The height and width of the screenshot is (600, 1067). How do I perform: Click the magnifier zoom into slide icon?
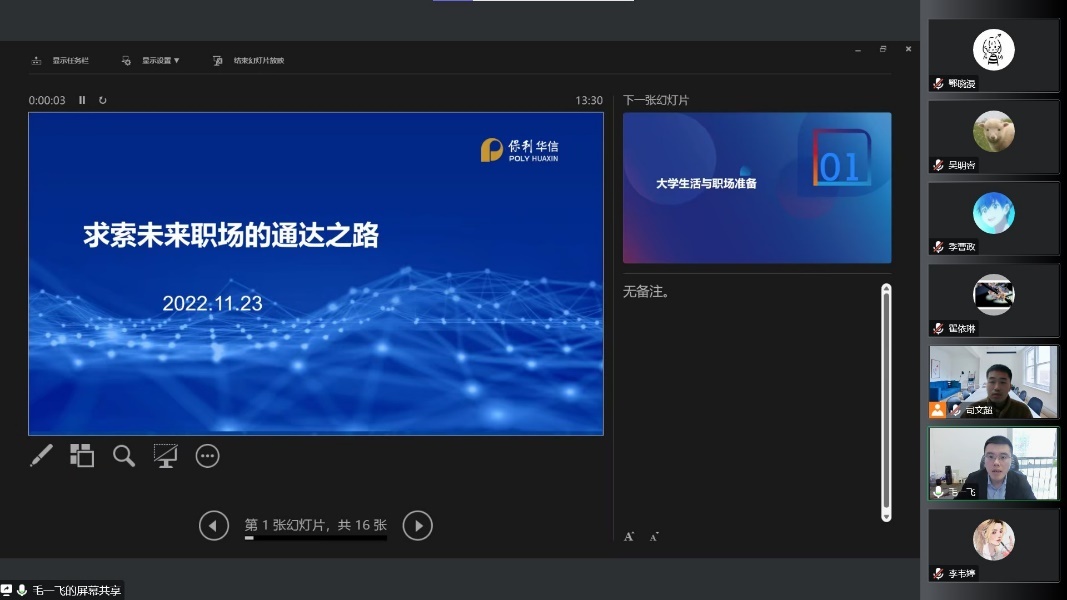click(124, 456)
